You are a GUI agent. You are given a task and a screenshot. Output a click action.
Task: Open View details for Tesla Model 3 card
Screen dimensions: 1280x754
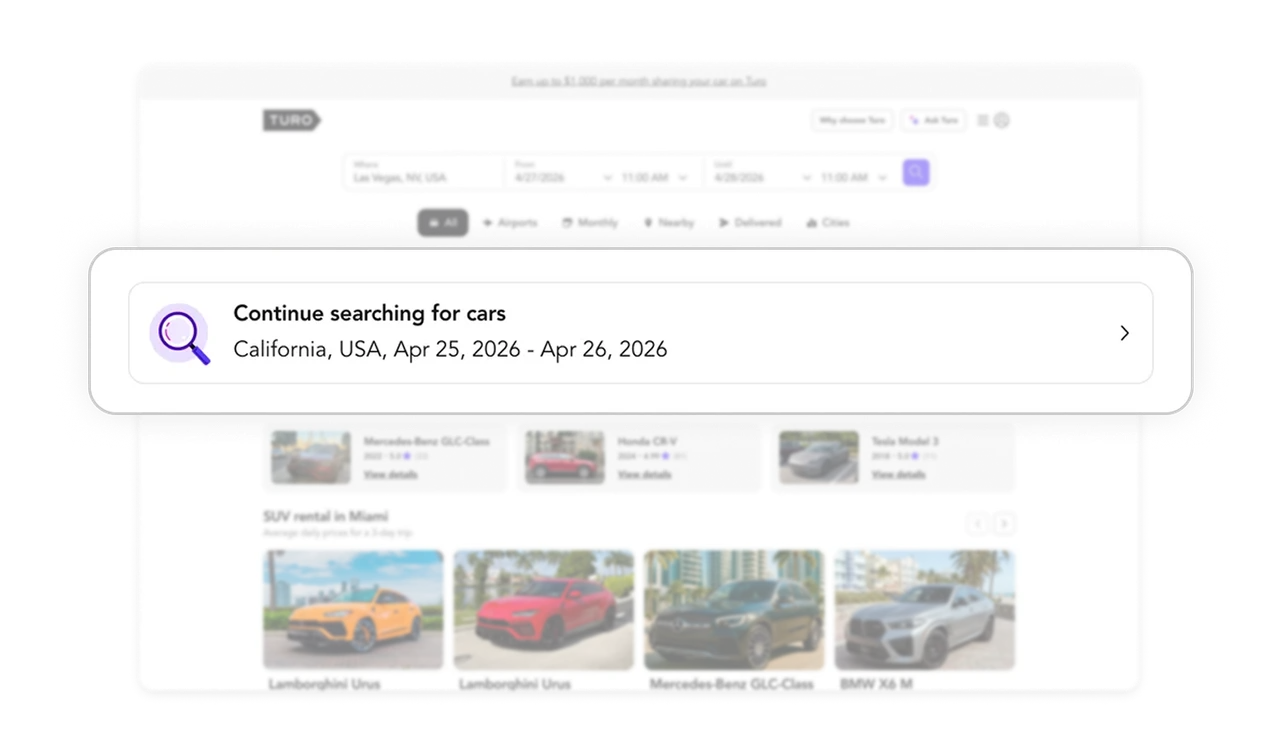click(x=898, y=474)
